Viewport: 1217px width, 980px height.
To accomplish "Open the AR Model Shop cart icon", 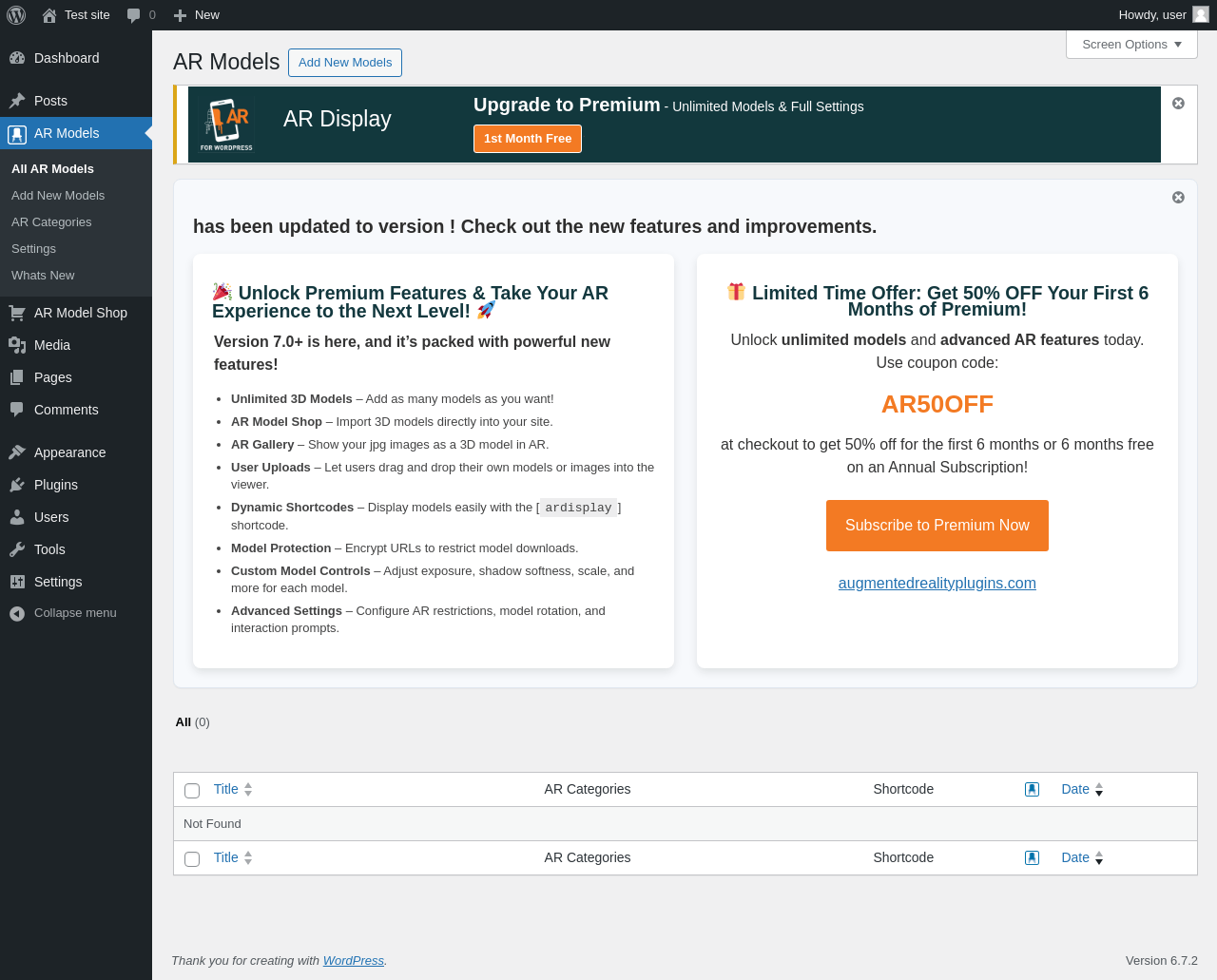I will (x=17, y=313).
